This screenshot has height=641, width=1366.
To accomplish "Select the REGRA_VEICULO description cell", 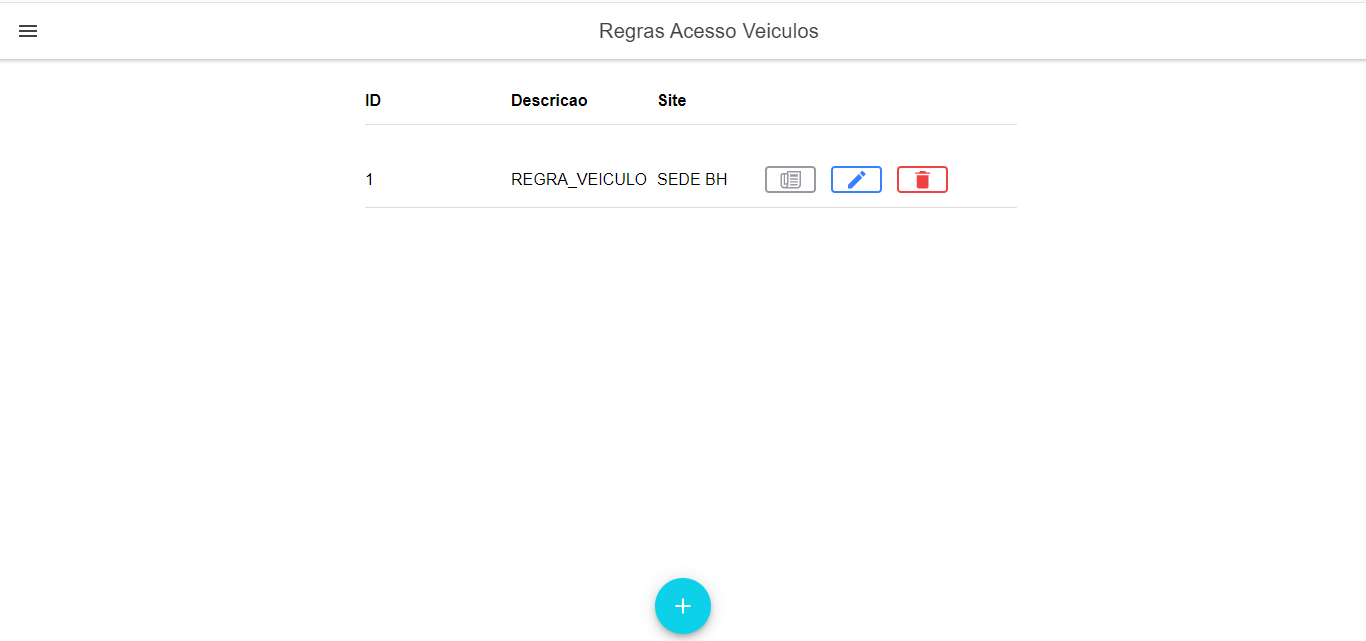I will 578,180.
